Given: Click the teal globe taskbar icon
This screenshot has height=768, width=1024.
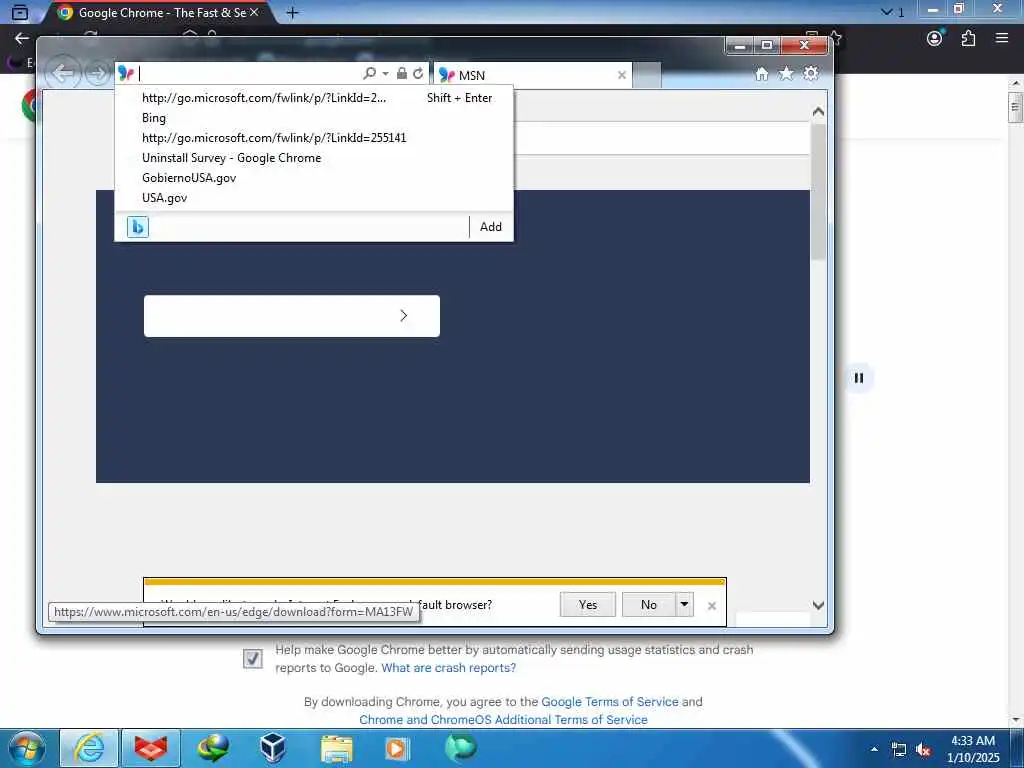Looking at the screenshot, I should (x=461, y=748).
